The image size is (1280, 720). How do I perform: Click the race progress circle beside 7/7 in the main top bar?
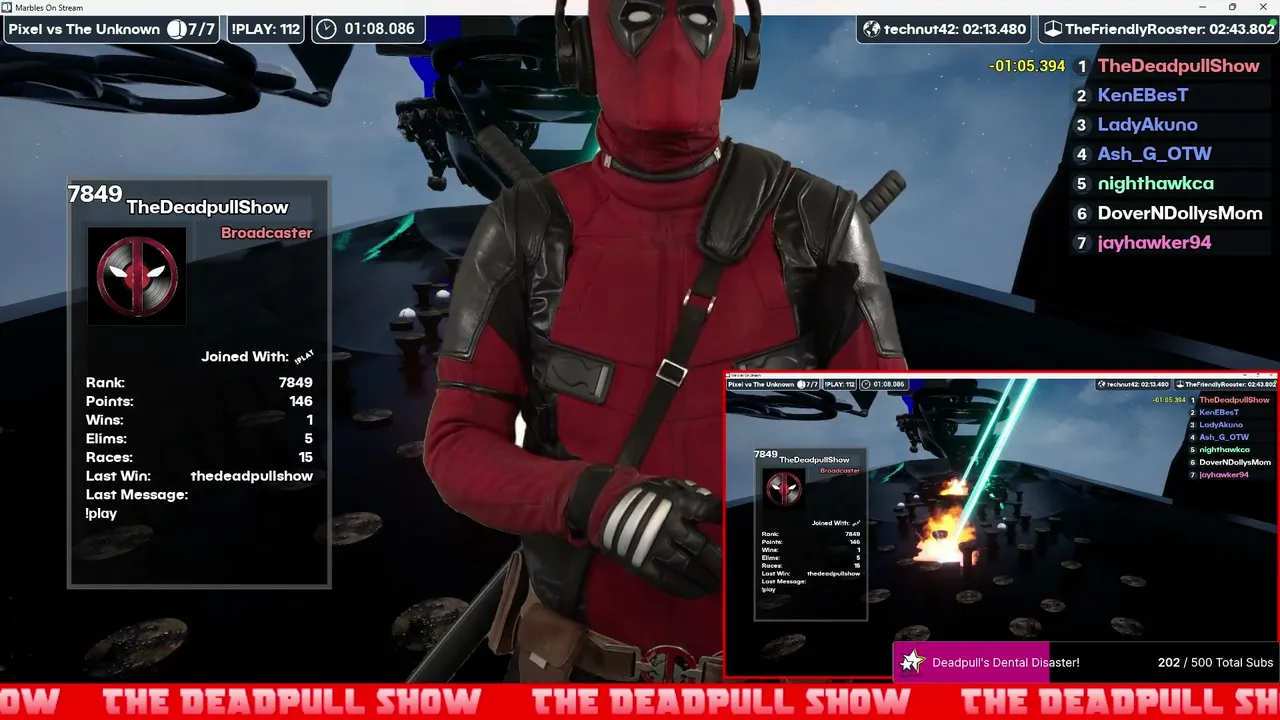(177, 29)
